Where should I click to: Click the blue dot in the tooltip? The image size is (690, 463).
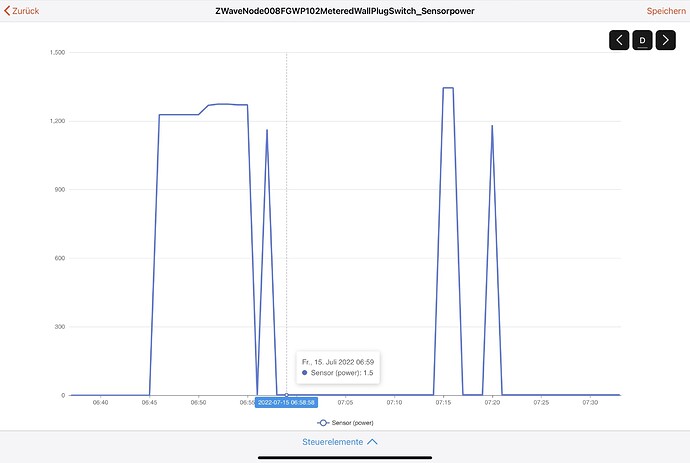[x=304, y=373]
